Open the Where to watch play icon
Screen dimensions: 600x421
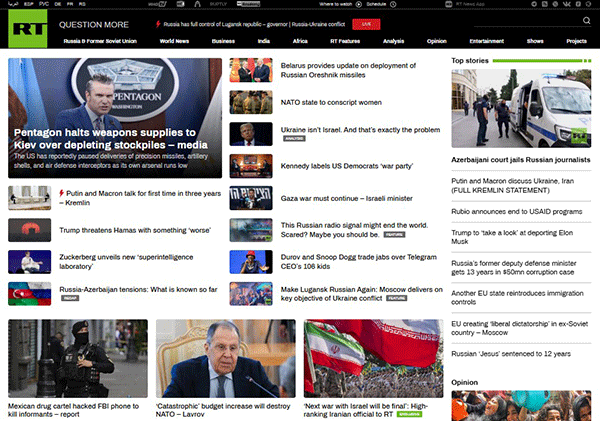click(x=359, y=4)
